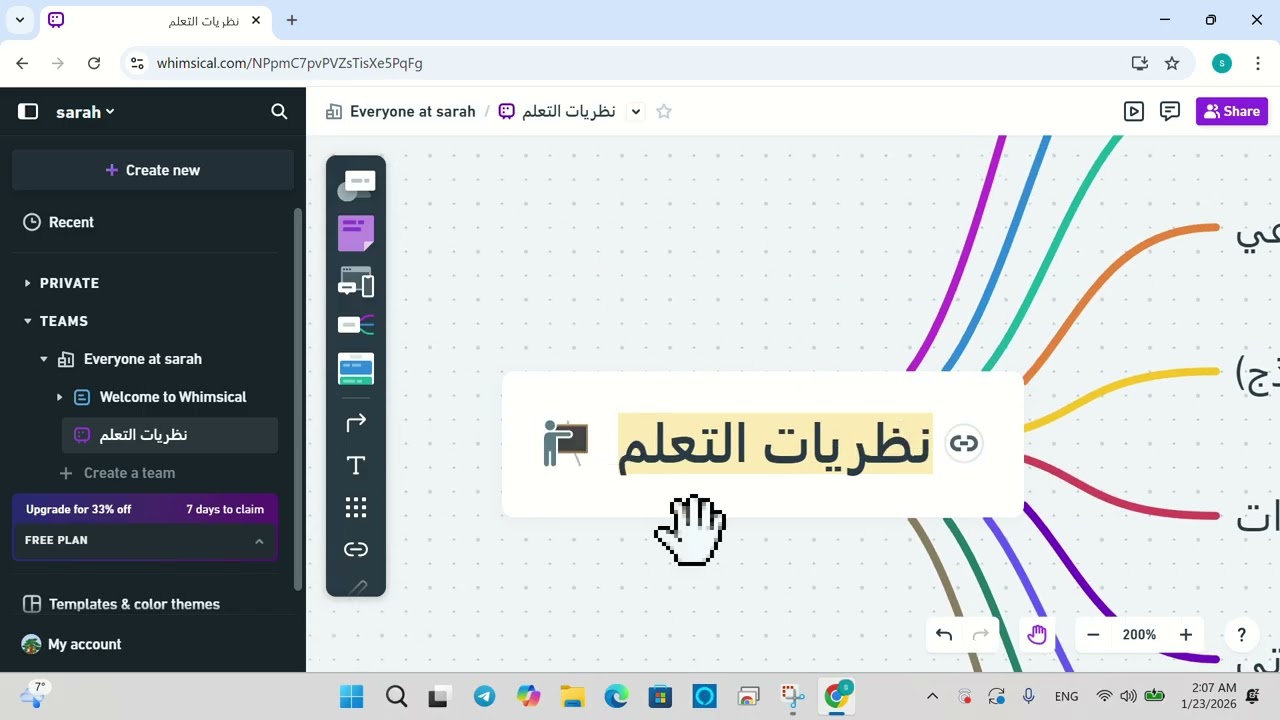This screenshot has width=1280, height=720.
Task: Open Snipping Tool from taskbar
Action: (x=793, y=696)
